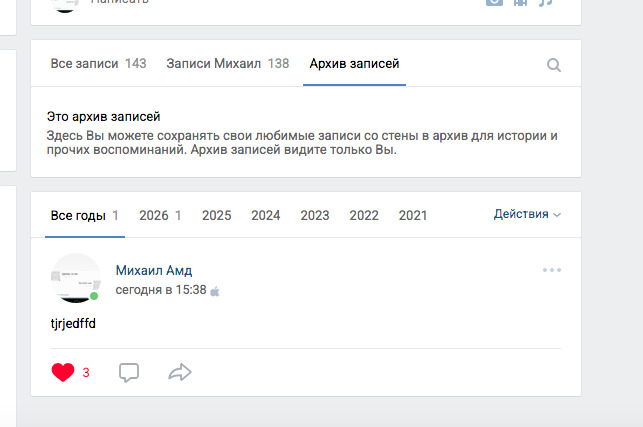The height and width of the screenshot is (427, 643).
Task: Filter archive by year 2025
Action: click(x=217, y=215)
